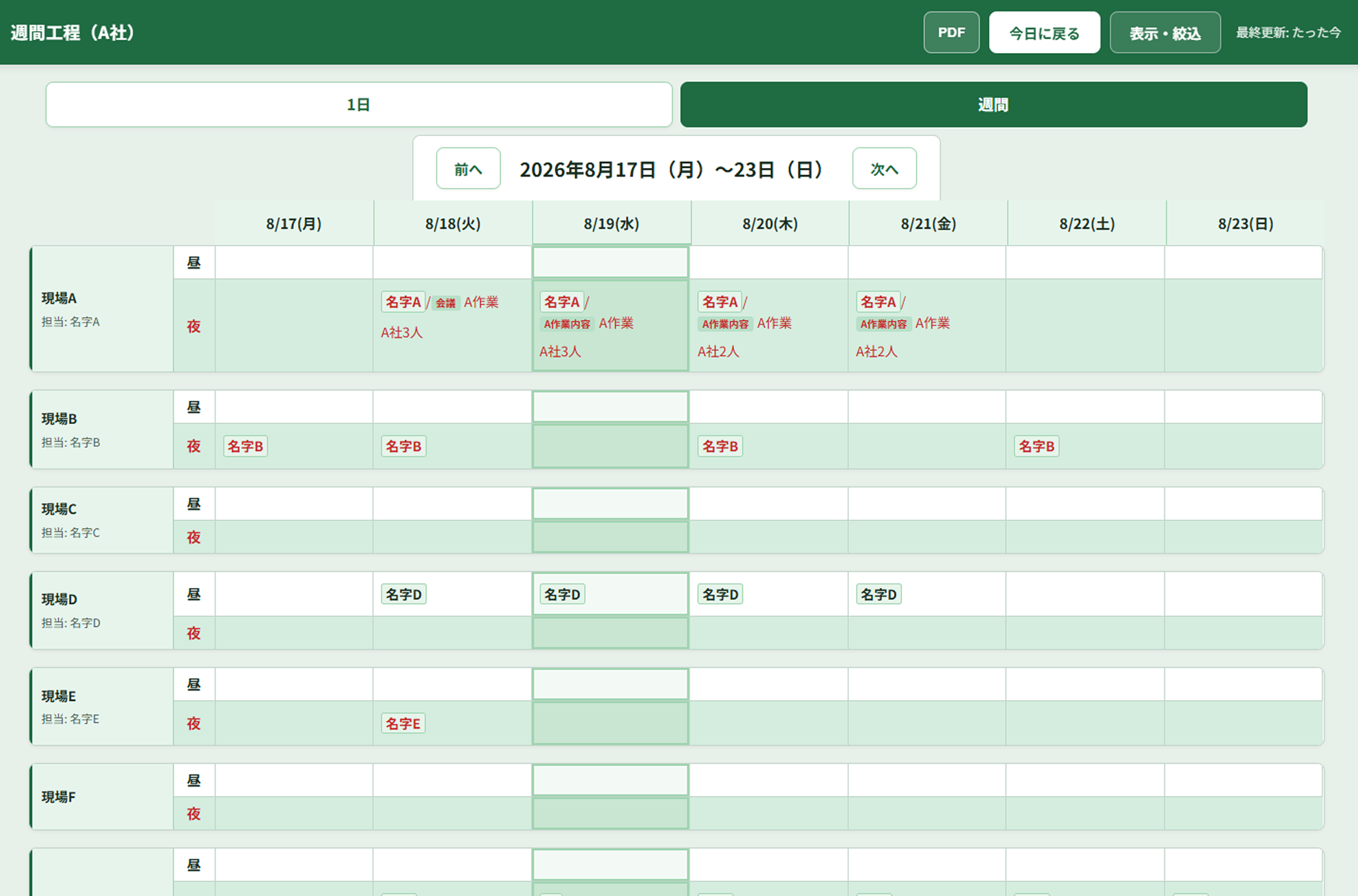Click the 夜 label in 現場C row

pyautogui.click(x=194, y=537)
